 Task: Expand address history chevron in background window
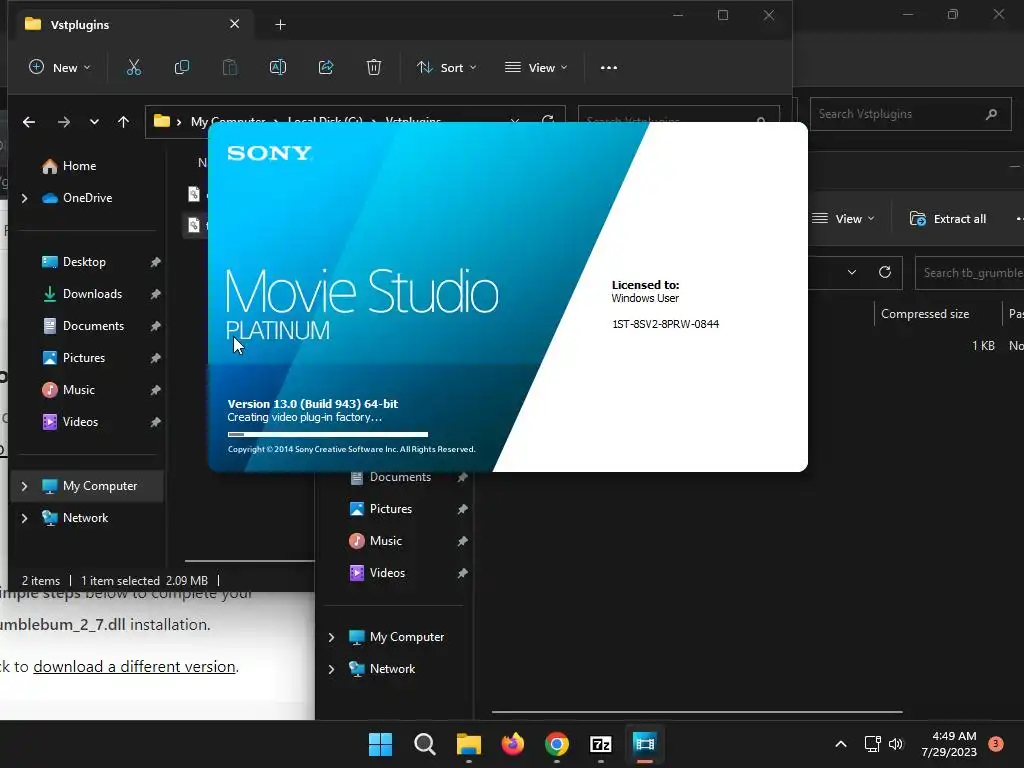[x=852, y=272]
